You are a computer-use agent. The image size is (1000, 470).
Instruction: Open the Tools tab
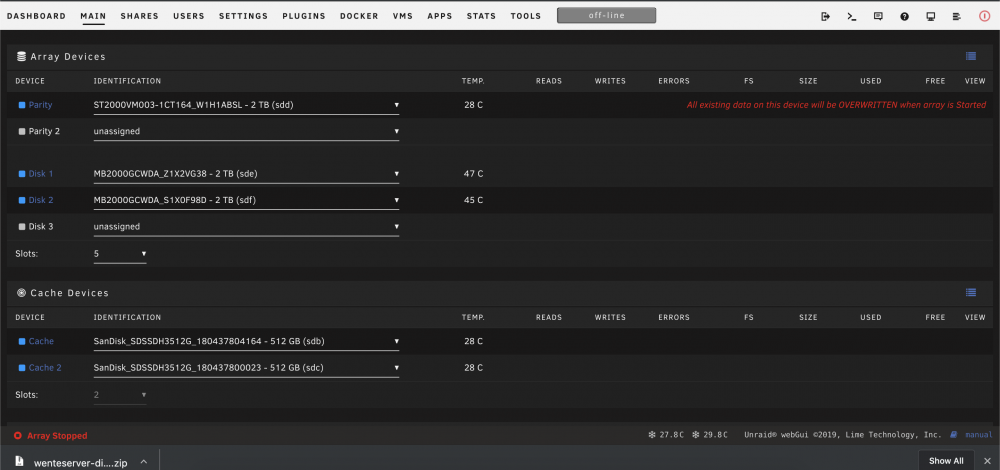[x=526, y=16]
